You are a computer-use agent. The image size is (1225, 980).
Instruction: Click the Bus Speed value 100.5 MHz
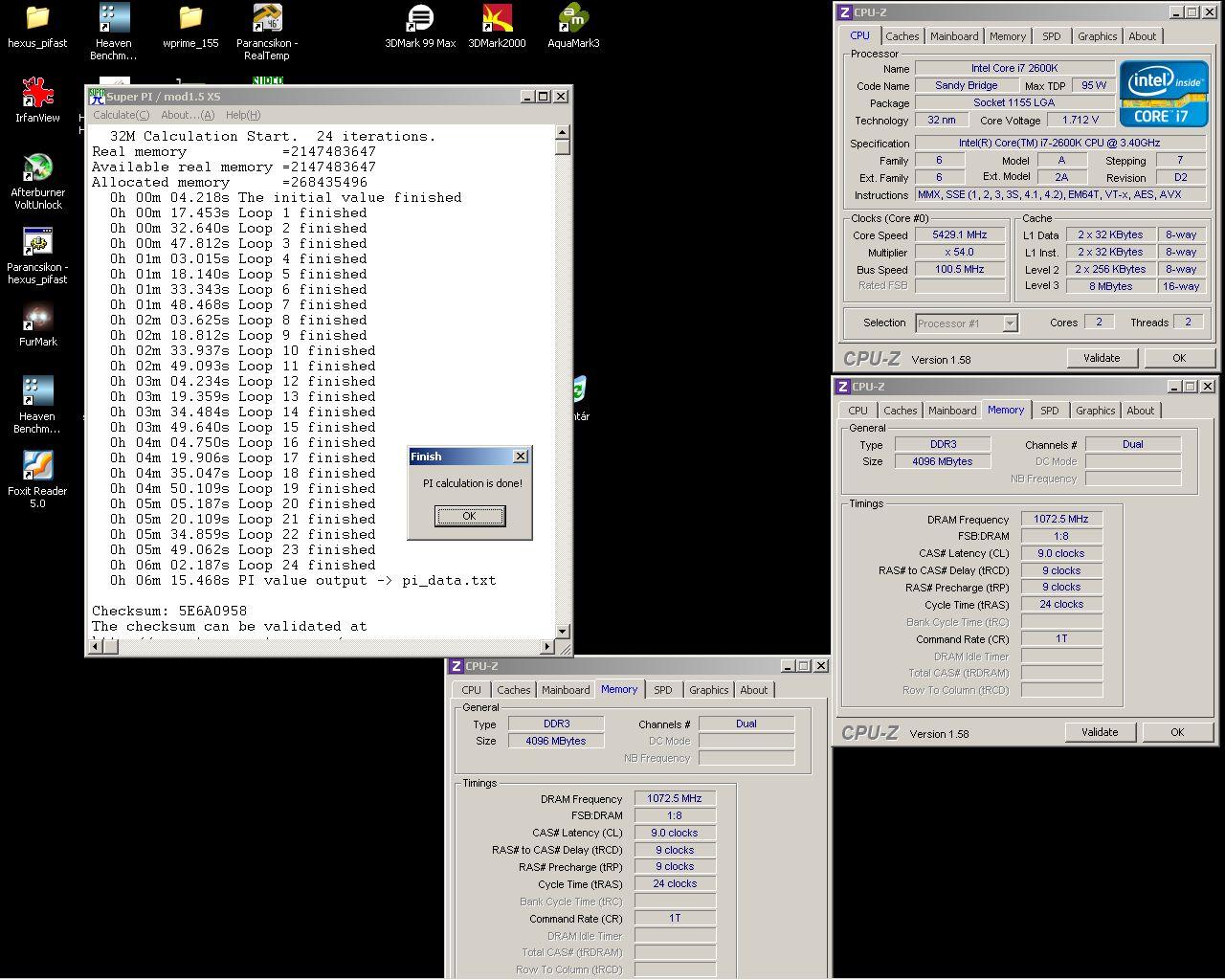pos(960,270)
